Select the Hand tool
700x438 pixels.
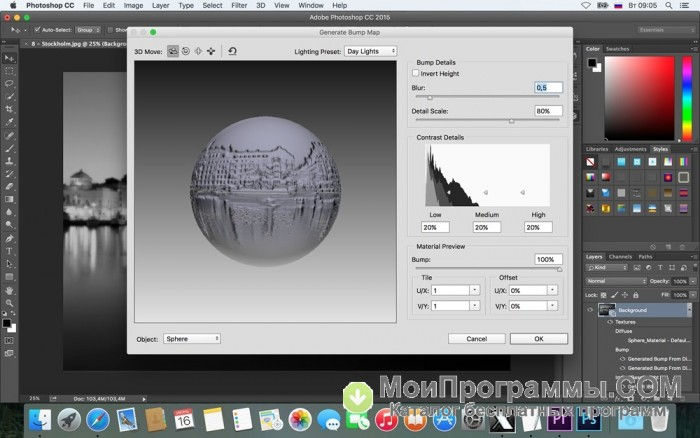coord(9,290)
